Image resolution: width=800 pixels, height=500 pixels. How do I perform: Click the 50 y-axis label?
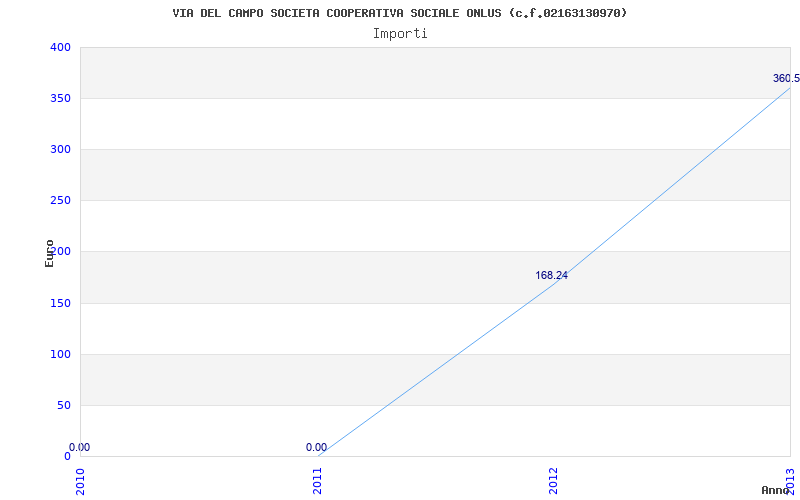[63, 406]
